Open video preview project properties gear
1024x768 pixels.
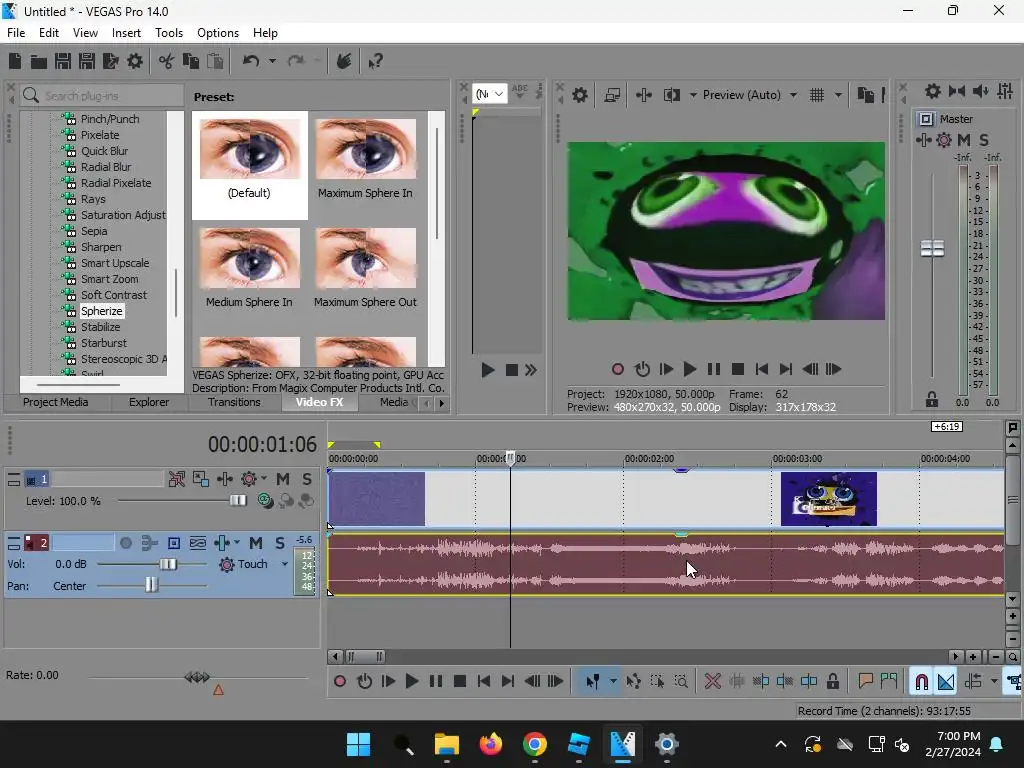[x=580, y=95]
